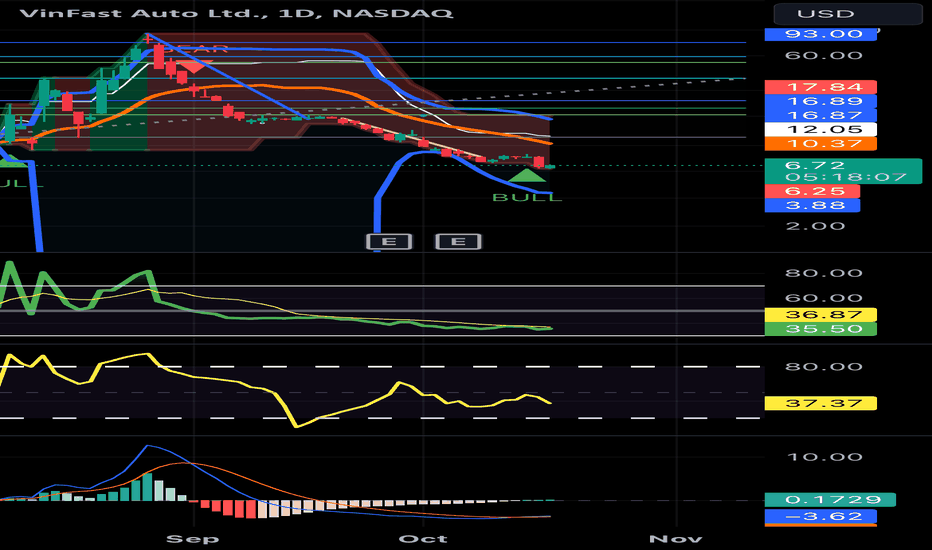The image size is (932, 550).
Task: Select the 6.25 red price label
Action: tap(813, 191)
